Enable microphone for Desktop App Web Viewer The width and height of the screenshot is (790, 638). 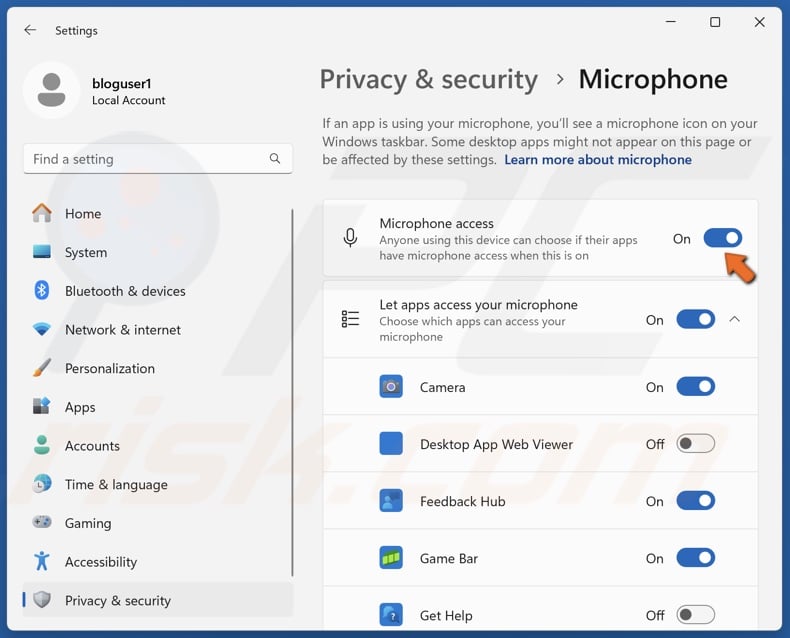click(695, 444)
